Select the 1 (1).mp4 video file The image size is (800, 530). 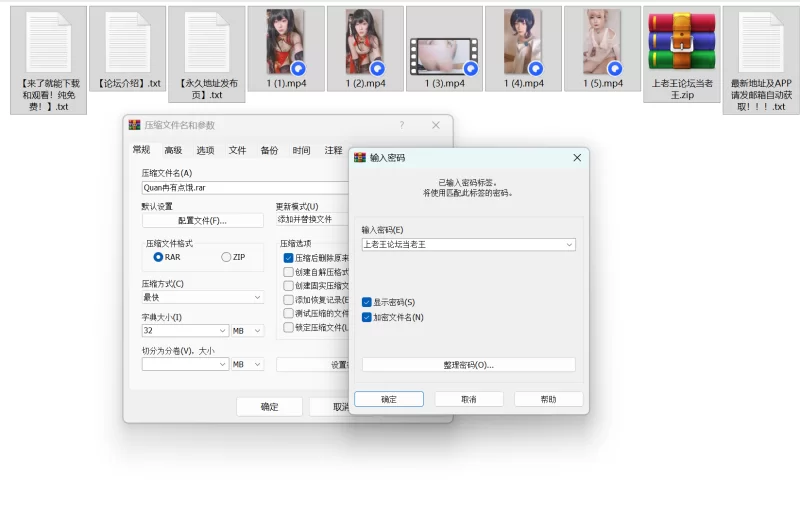pos(286,42)
